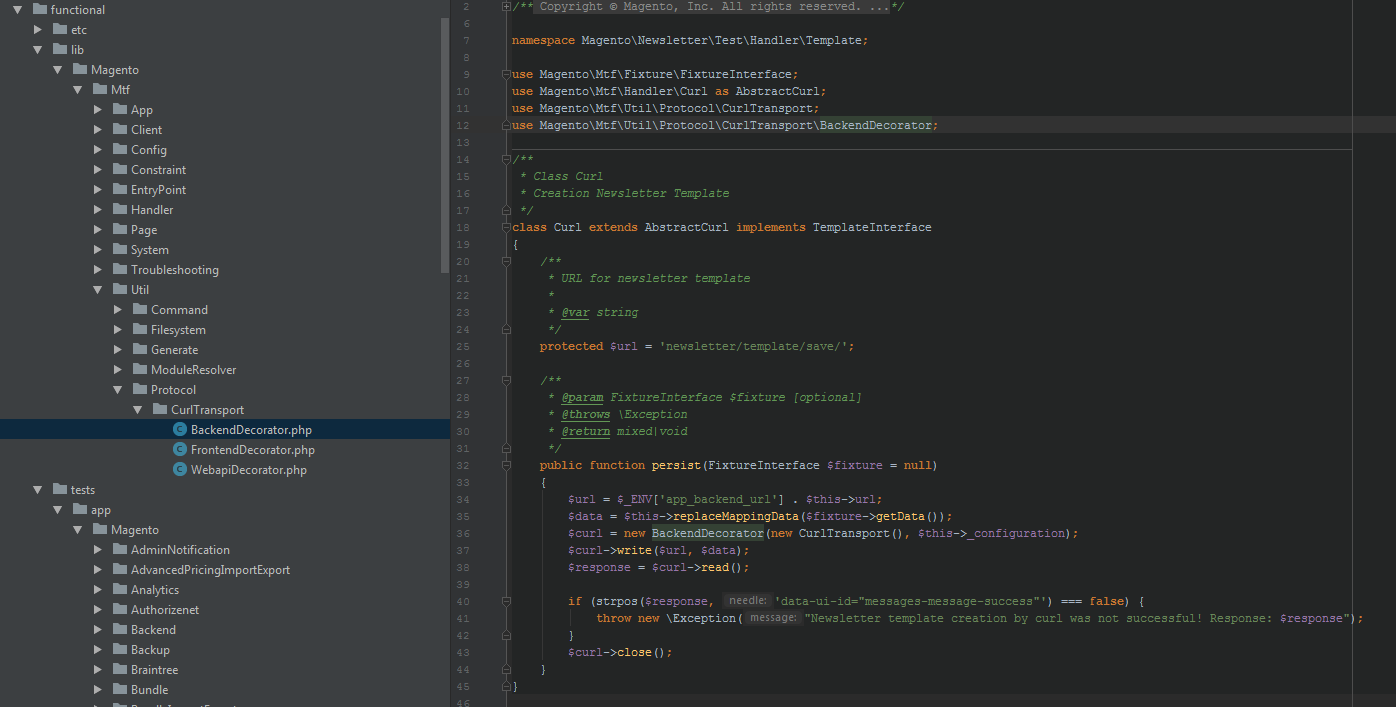Click the folder icon beside functional
The height and width of the screenshot is (707, 1396).
[x=39, y=10]
